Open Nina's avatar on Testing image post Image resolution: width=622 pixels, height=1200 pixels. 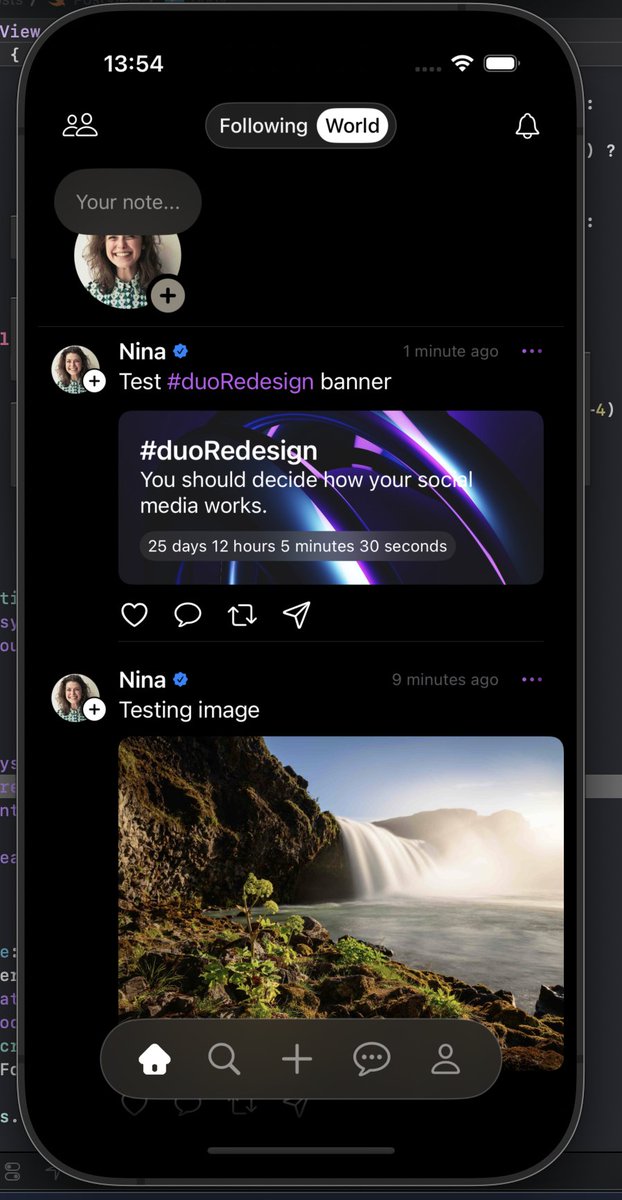(x=75, y=697)
